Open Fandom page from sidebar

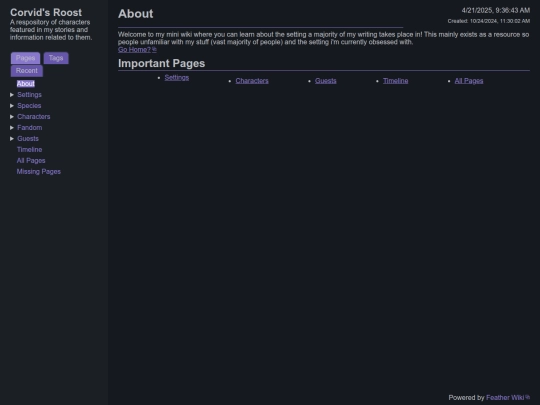point(30,128)
